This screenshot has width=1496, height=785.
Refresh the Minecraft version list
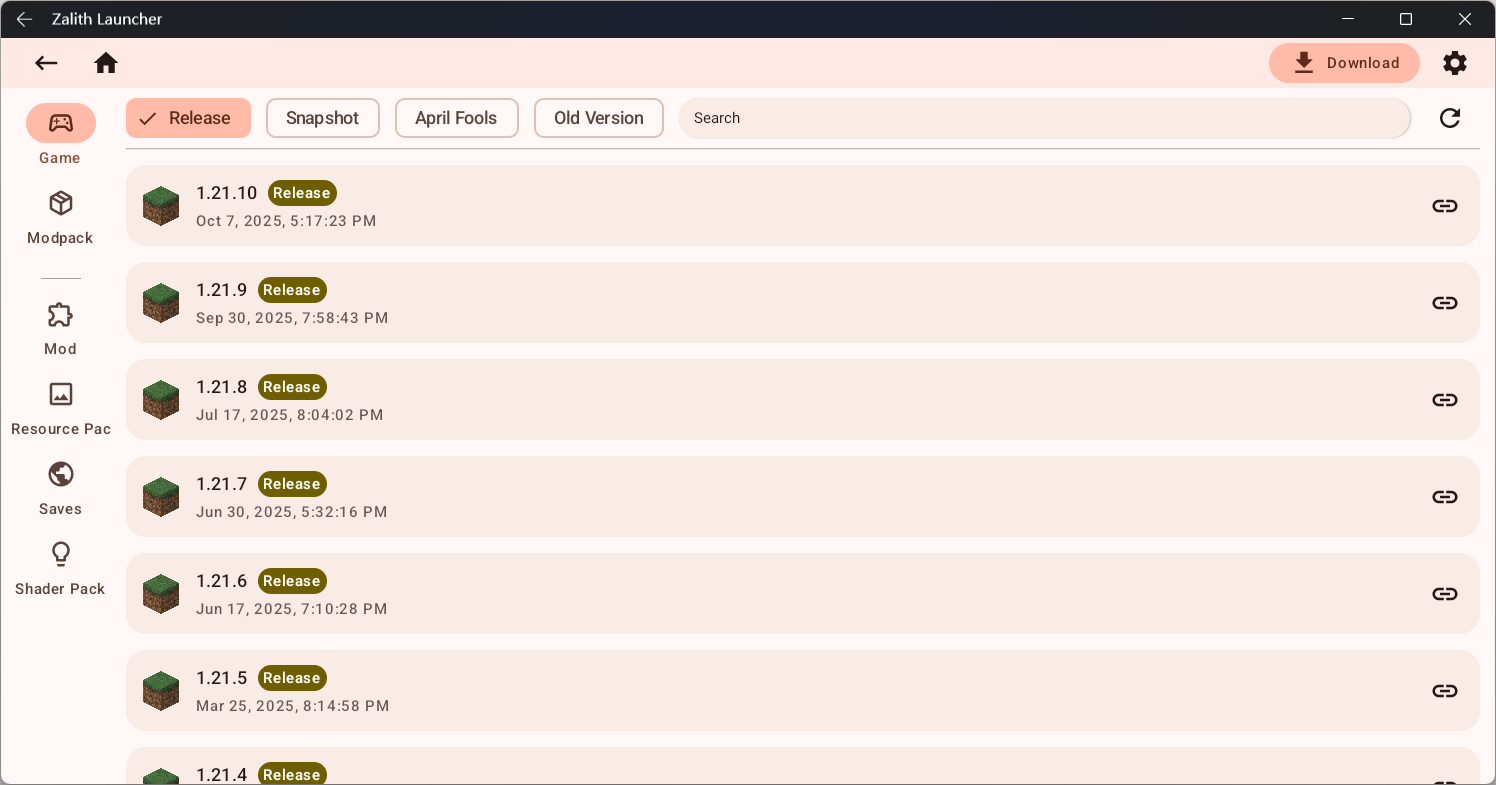click(1449, 118)
